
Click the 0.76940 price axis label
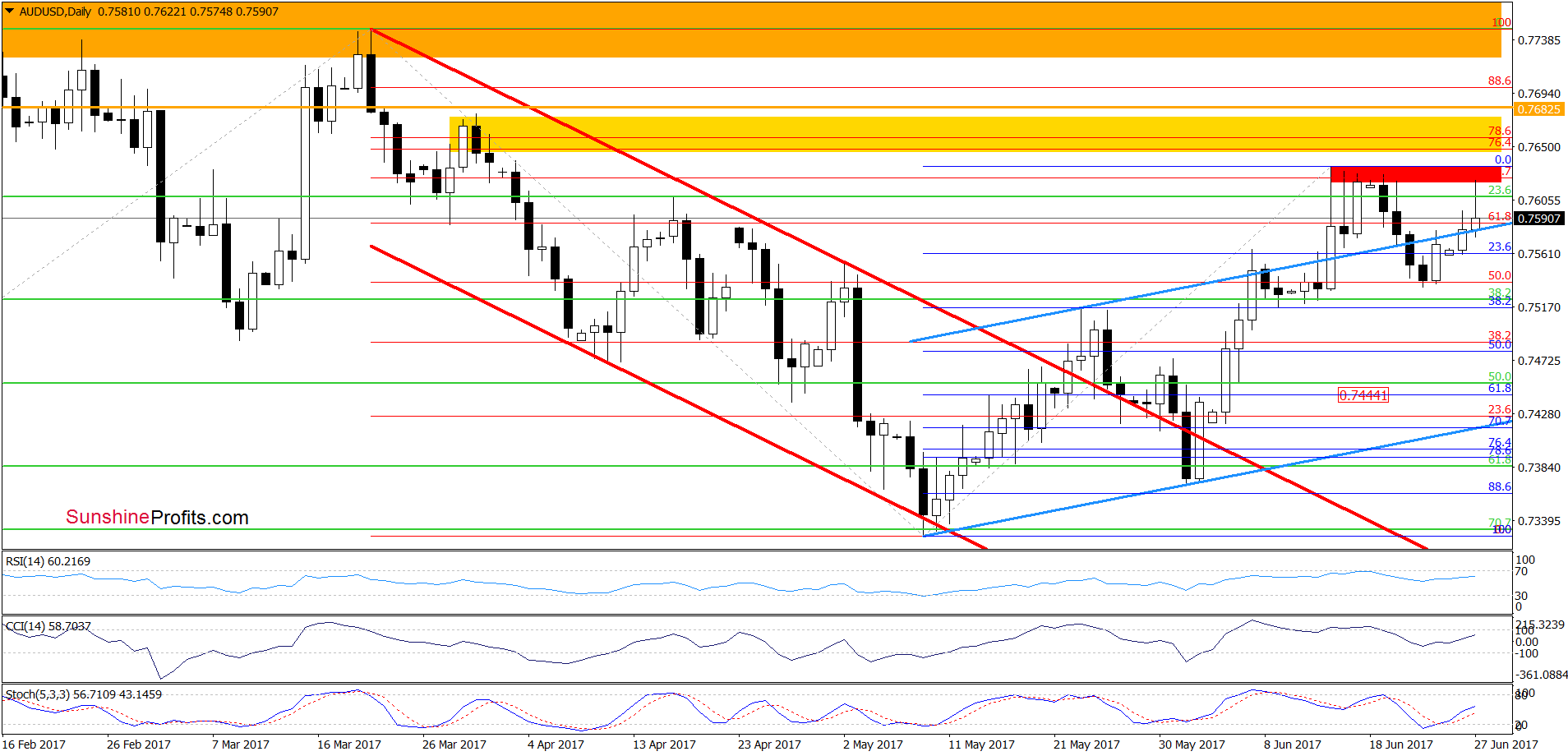click(1538, 94)
